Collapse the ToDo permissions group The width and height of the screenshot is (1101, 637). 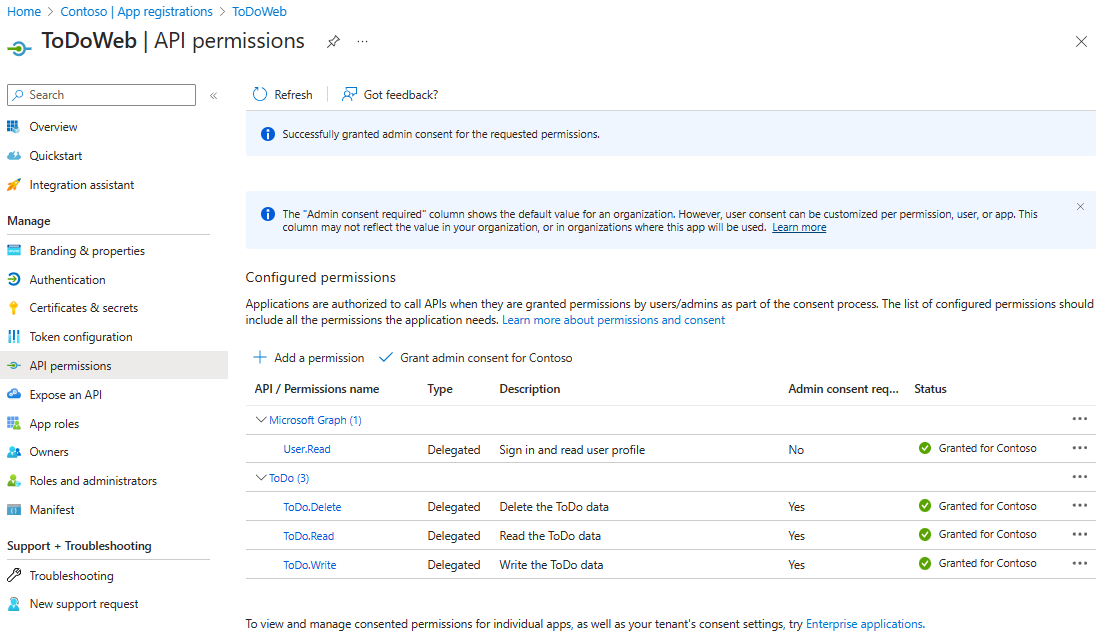point(261,478)
